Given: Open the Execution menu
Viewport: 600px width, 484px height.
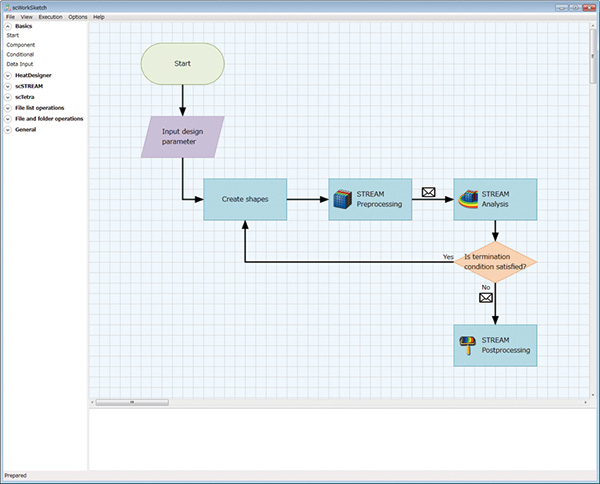Looking at the screenshot, I should pyautogui.click(x=50, y=17).
